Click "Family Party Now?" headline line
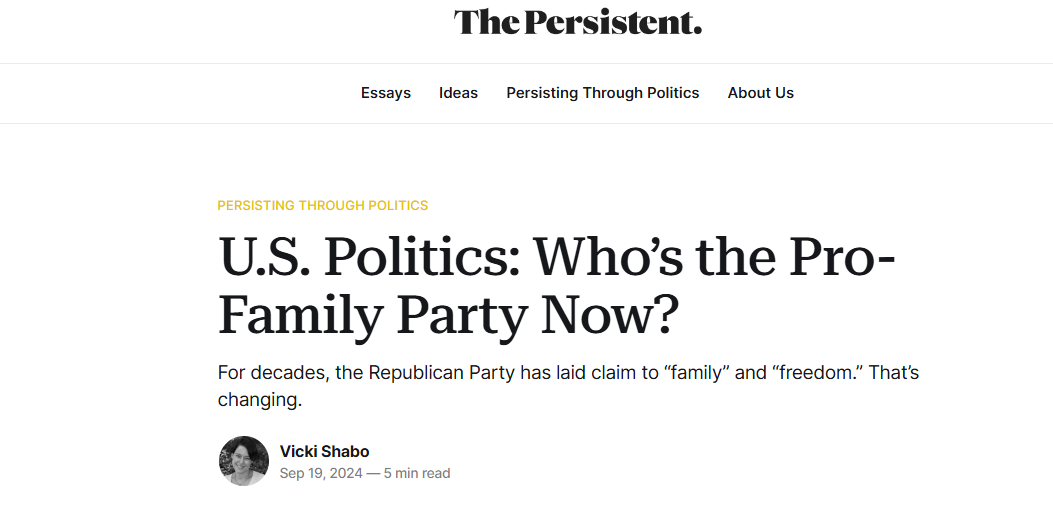The width and height of the screenshot is (1053, 527). 448,316
